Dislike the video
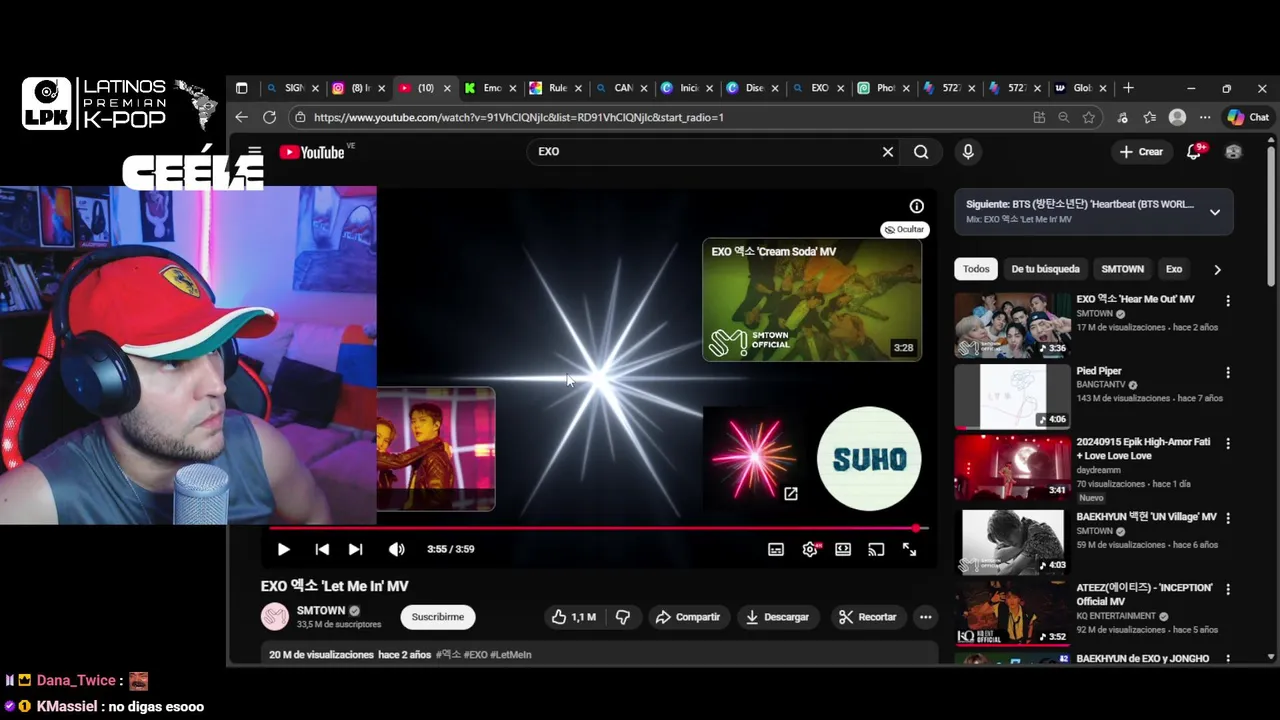Screen dimensions: 1280x720 622,617
